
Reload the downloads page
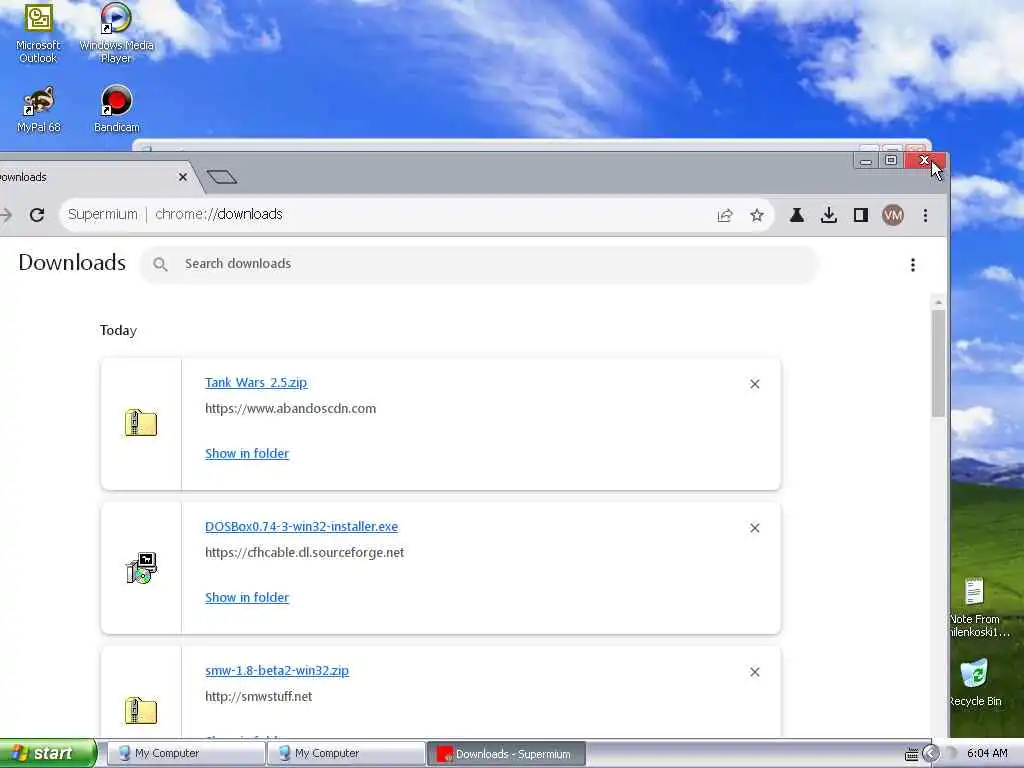(37, 215)
